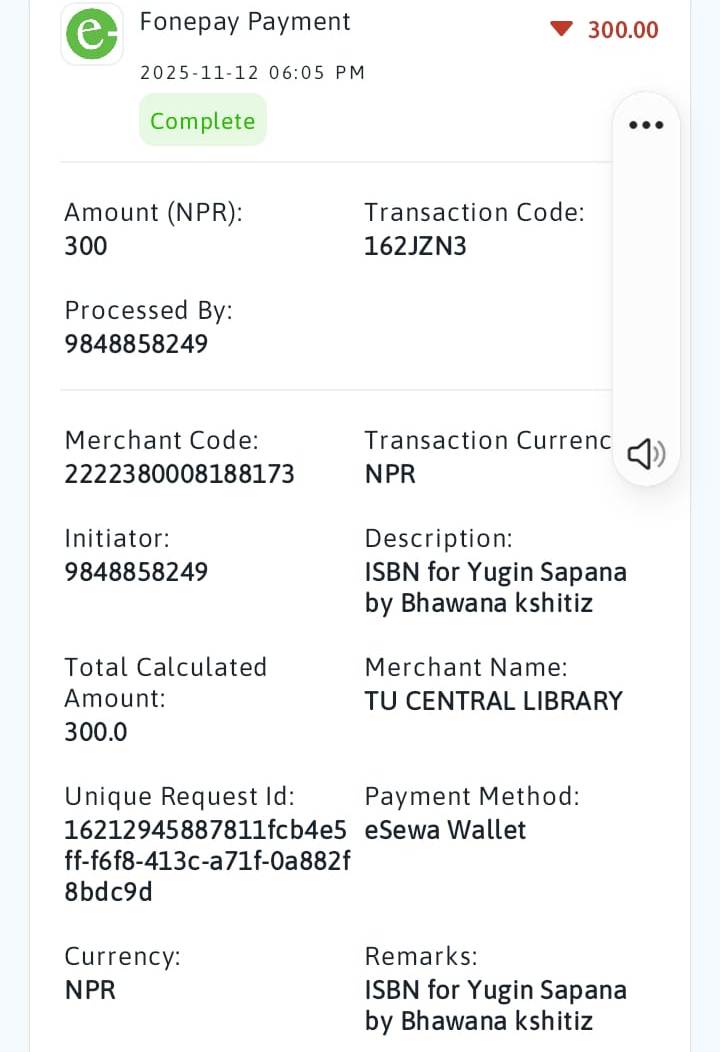Tap merchant name TU CENTRAL LIBRARY
This screenshot has height=1052, width=720.
[x=493, y=701]
